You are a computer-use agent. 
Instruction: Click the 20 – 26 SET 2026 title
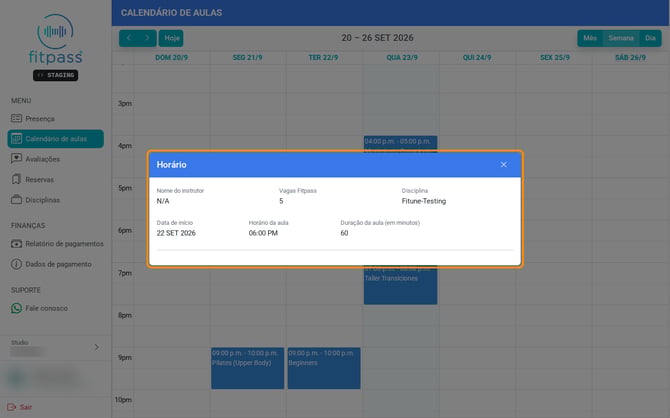point(377,38)
